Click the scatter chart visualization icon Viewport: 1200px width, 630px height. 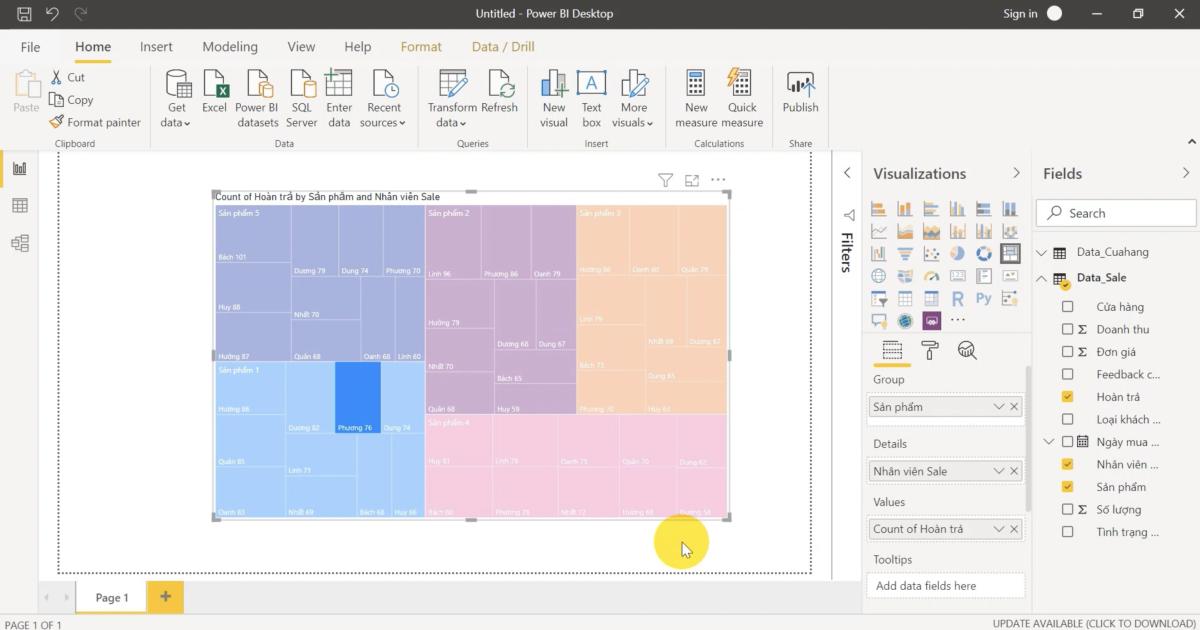(931, 253)
